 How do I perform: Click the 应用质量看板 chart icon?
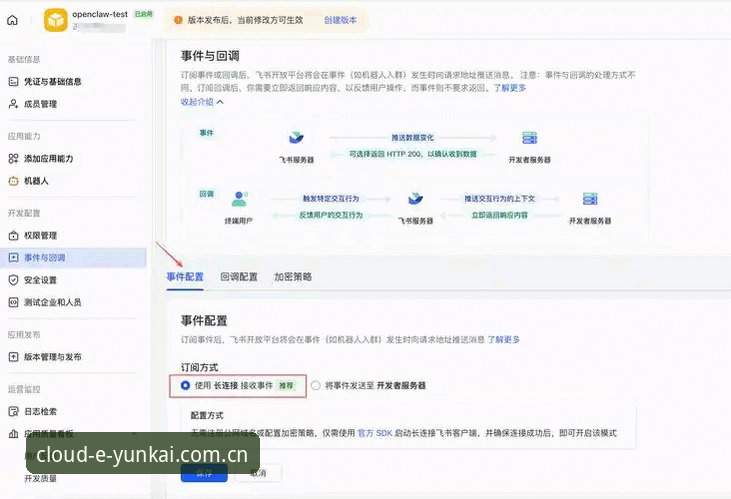point(14,434)
